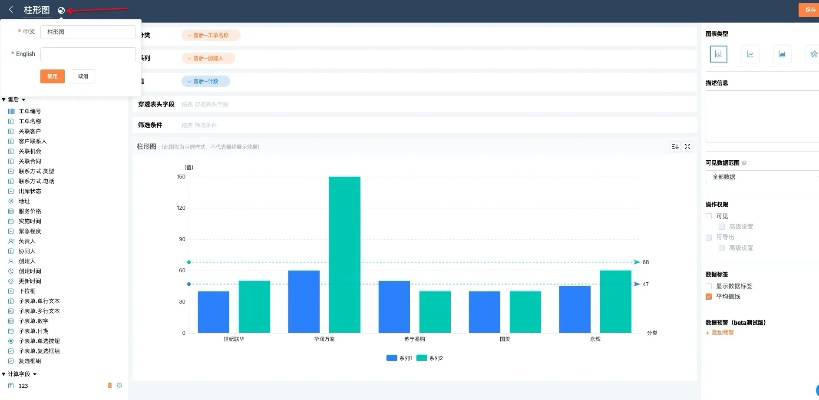Click the settings icon next to field 123
819x400 pixels.
(x=119, y=385)
